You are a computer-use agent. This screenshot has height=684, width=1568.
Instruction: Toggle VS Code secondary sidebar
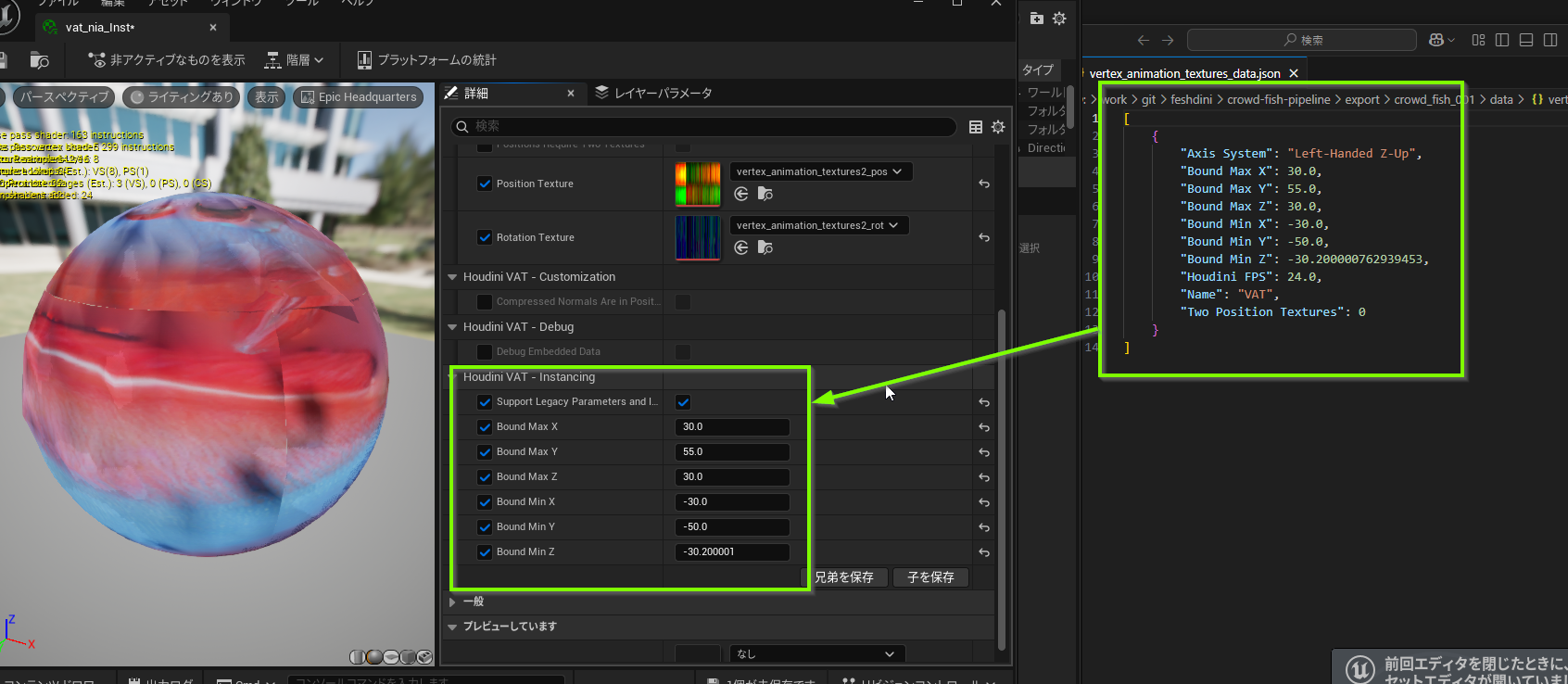click(1550, 40)
